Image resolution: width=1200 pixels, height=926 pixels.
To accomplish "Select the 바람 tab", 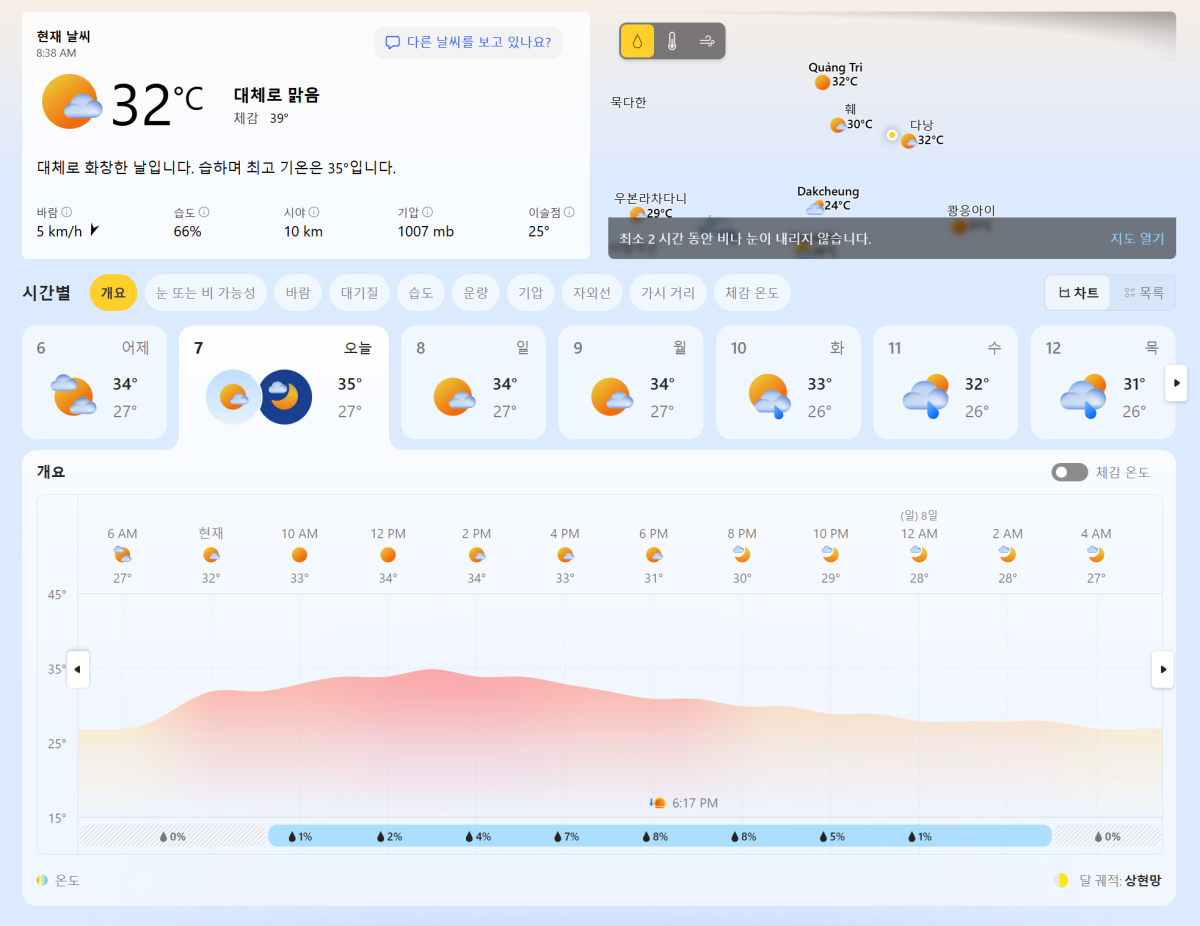I will click(x=298, y=293).
